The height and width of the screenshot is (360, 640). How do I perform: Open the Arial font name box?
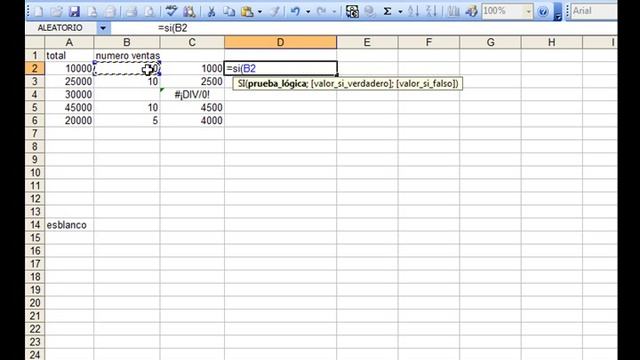(594, 11)
